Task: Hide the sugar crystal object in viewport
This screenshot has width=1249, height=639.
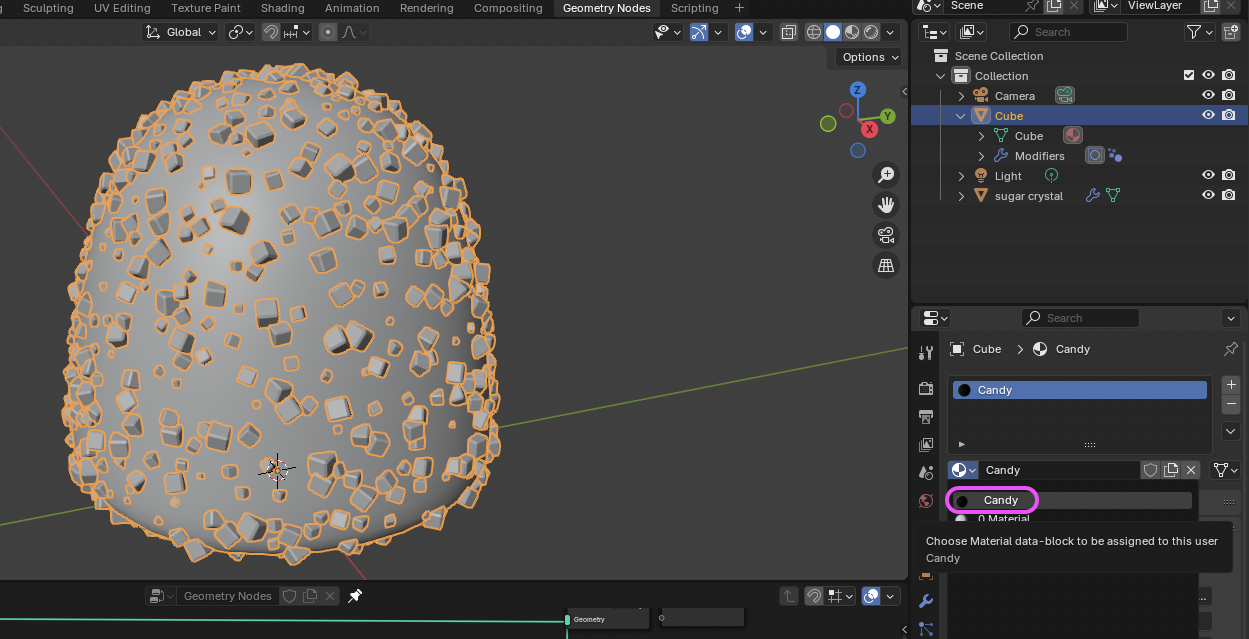Action: coord(1208,196)
